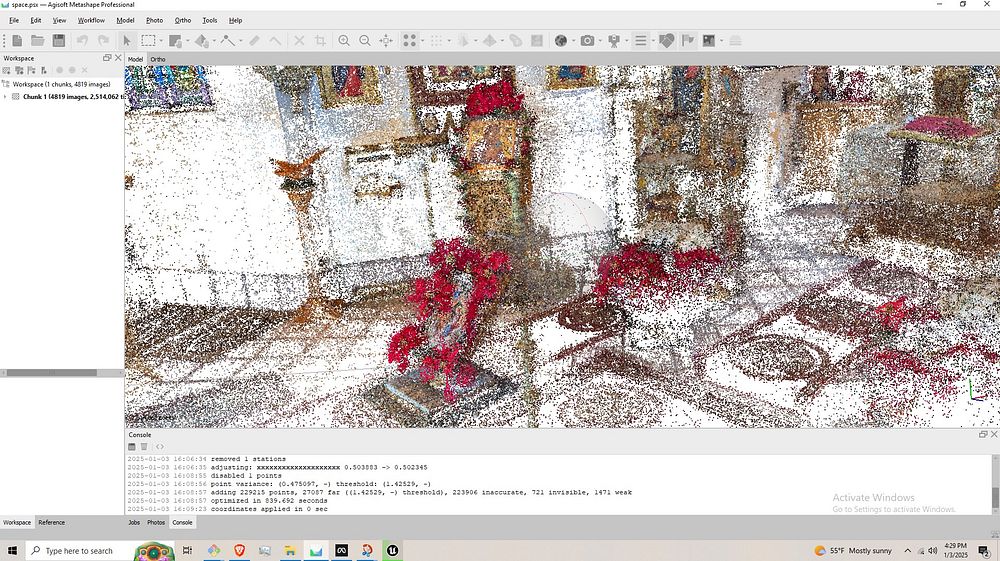
Task: Toggle Show Shapes heart-shaped icon
Action: tap(666, 41)
